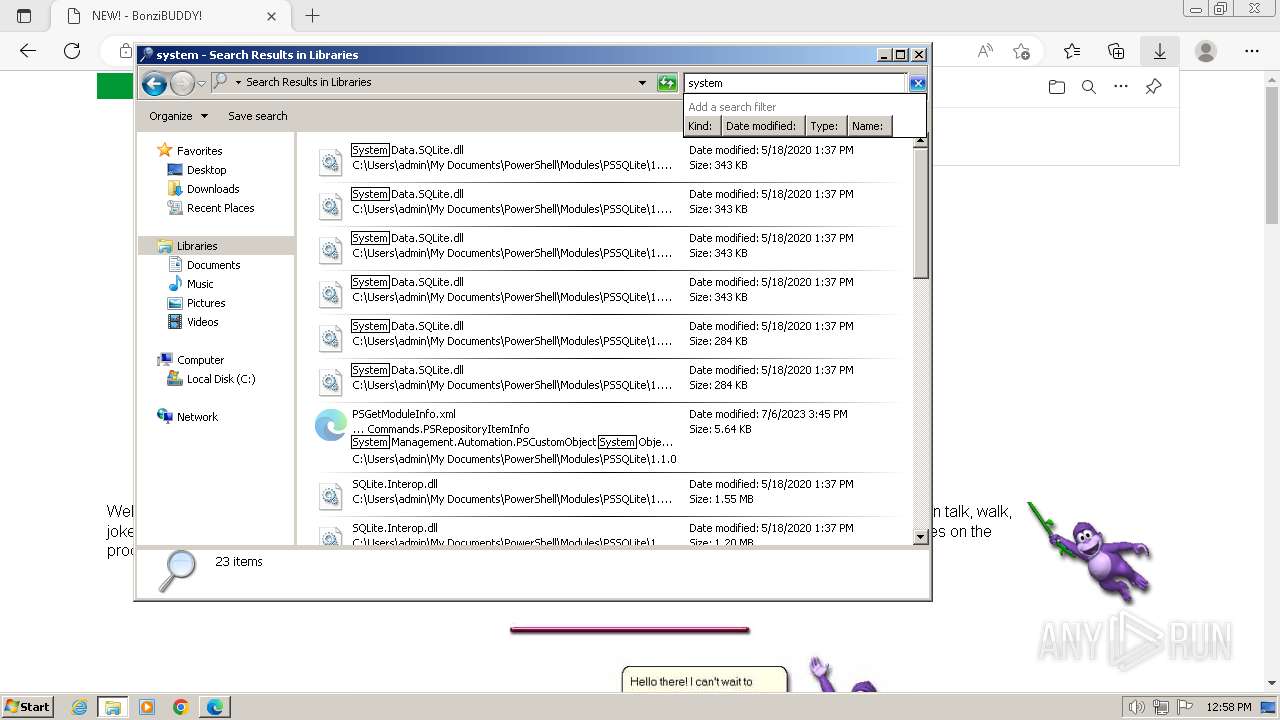Image resolution: width=1280 pixels, height=720 pixels.
Task: Click the Windows Explorer taskbar icon
Action: (x=112, y=707)
